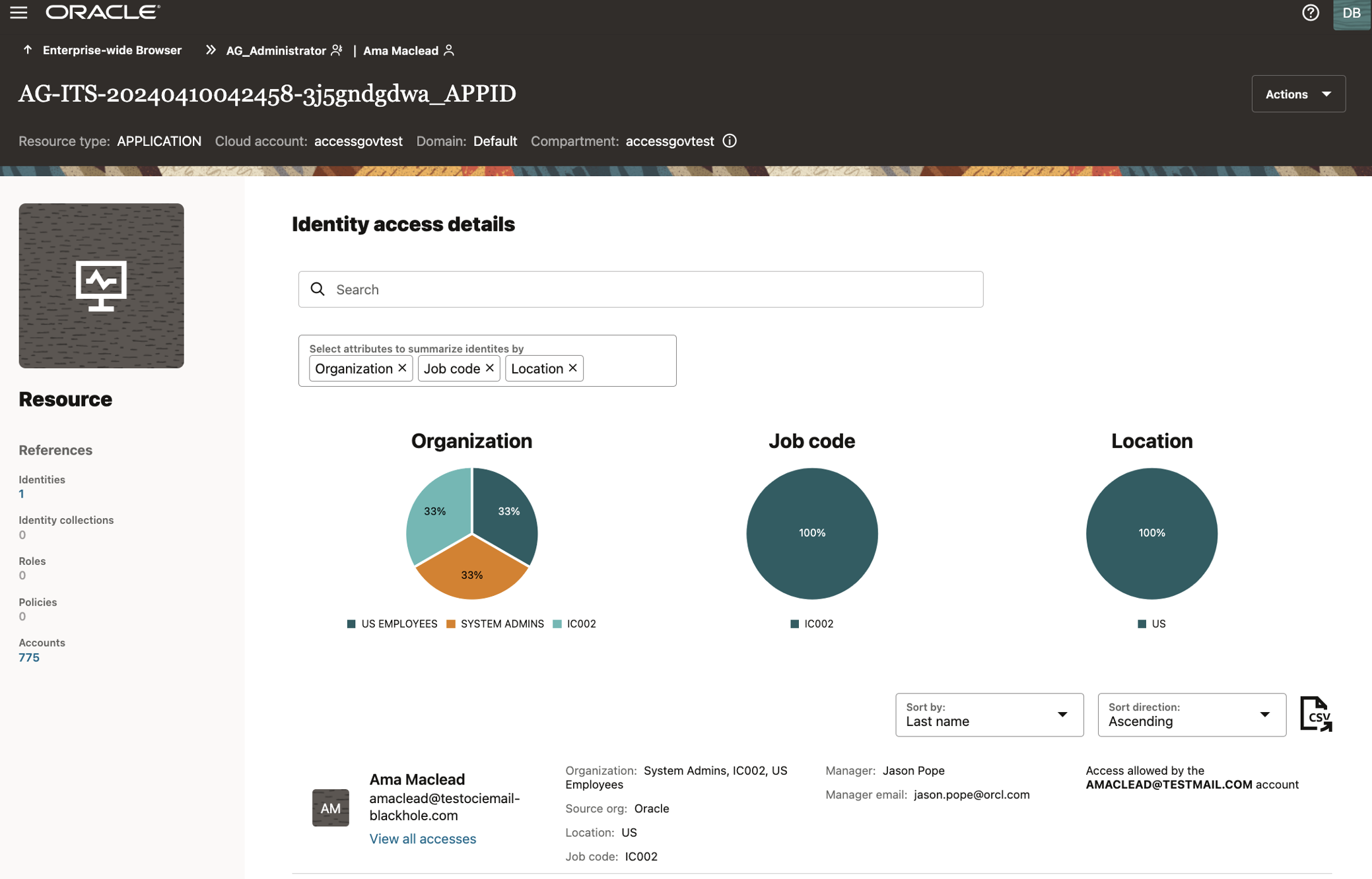Click the Oracle logo
The width and height of the screenshot is (1372, 879).
click(x=99, y=11)
